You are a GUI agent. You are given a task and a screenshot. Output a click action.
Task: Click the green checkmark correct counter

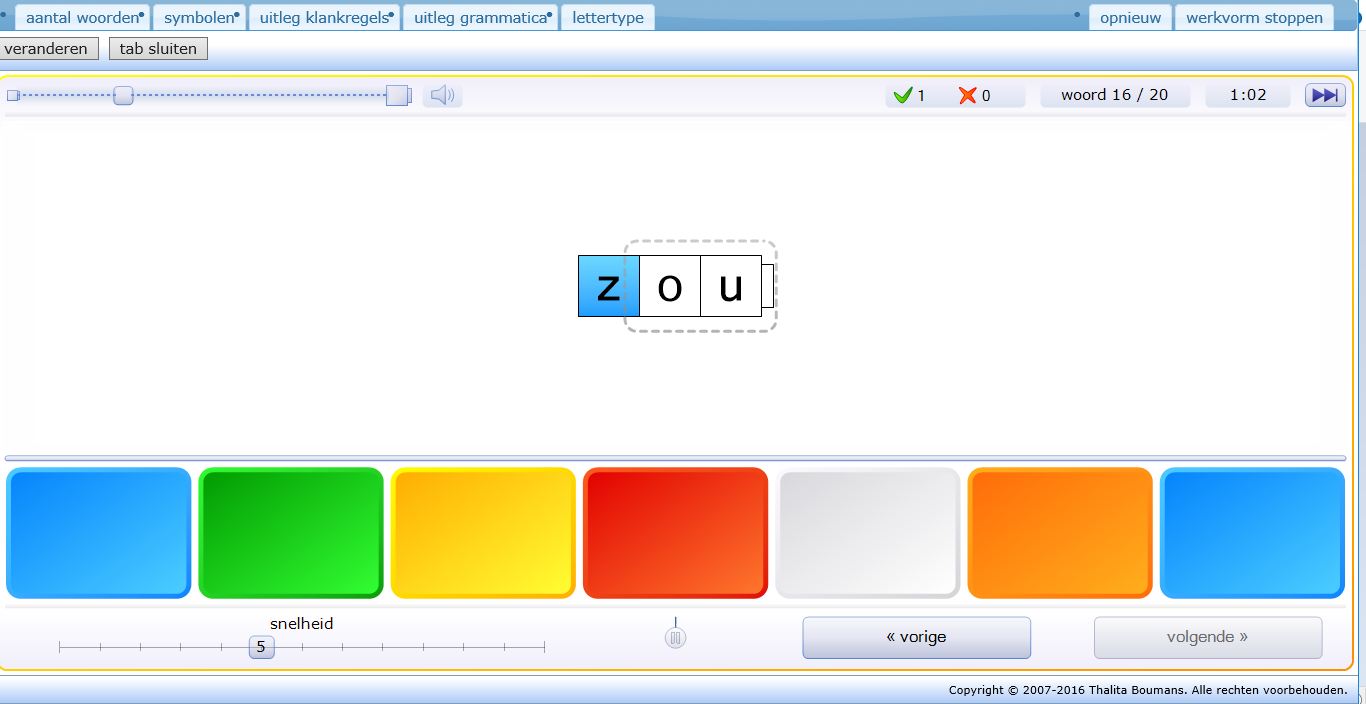pos(909,96)
